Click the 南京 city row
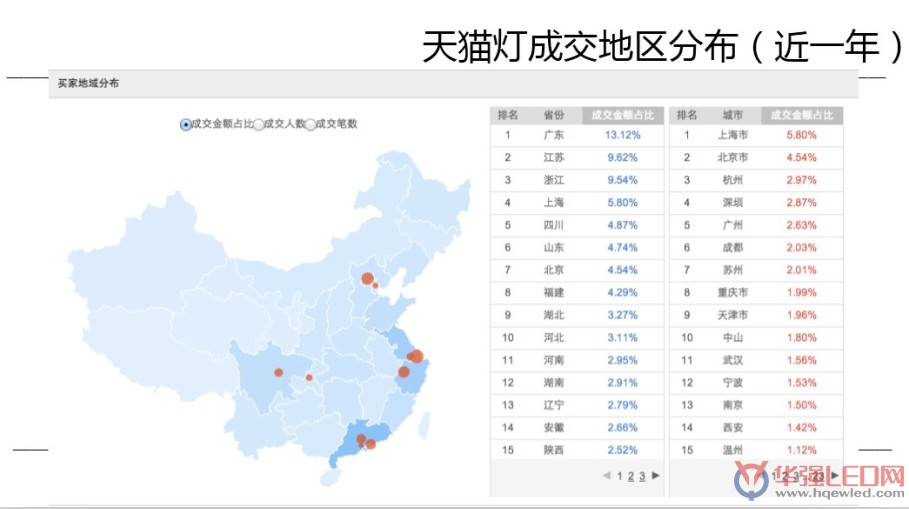 point(756,405)
